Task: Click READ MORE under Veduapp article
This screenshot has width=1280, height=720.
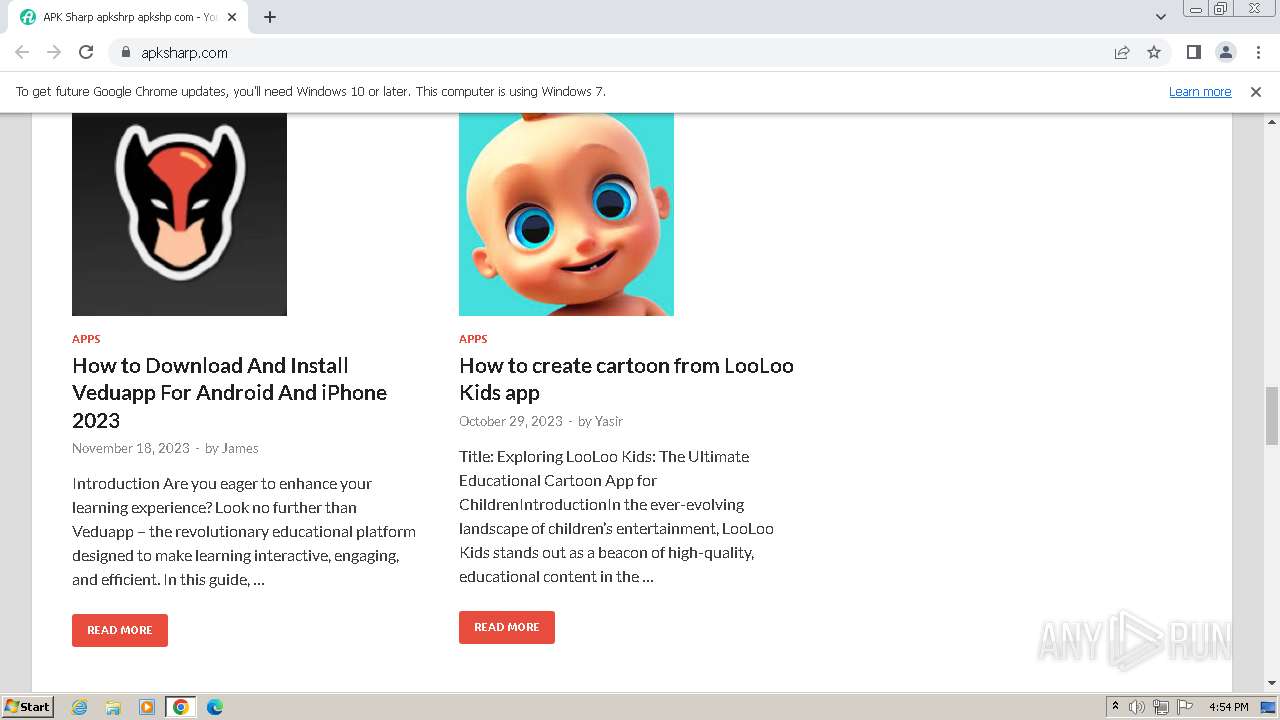Action: pyautogui.click(x=120, y=630)
